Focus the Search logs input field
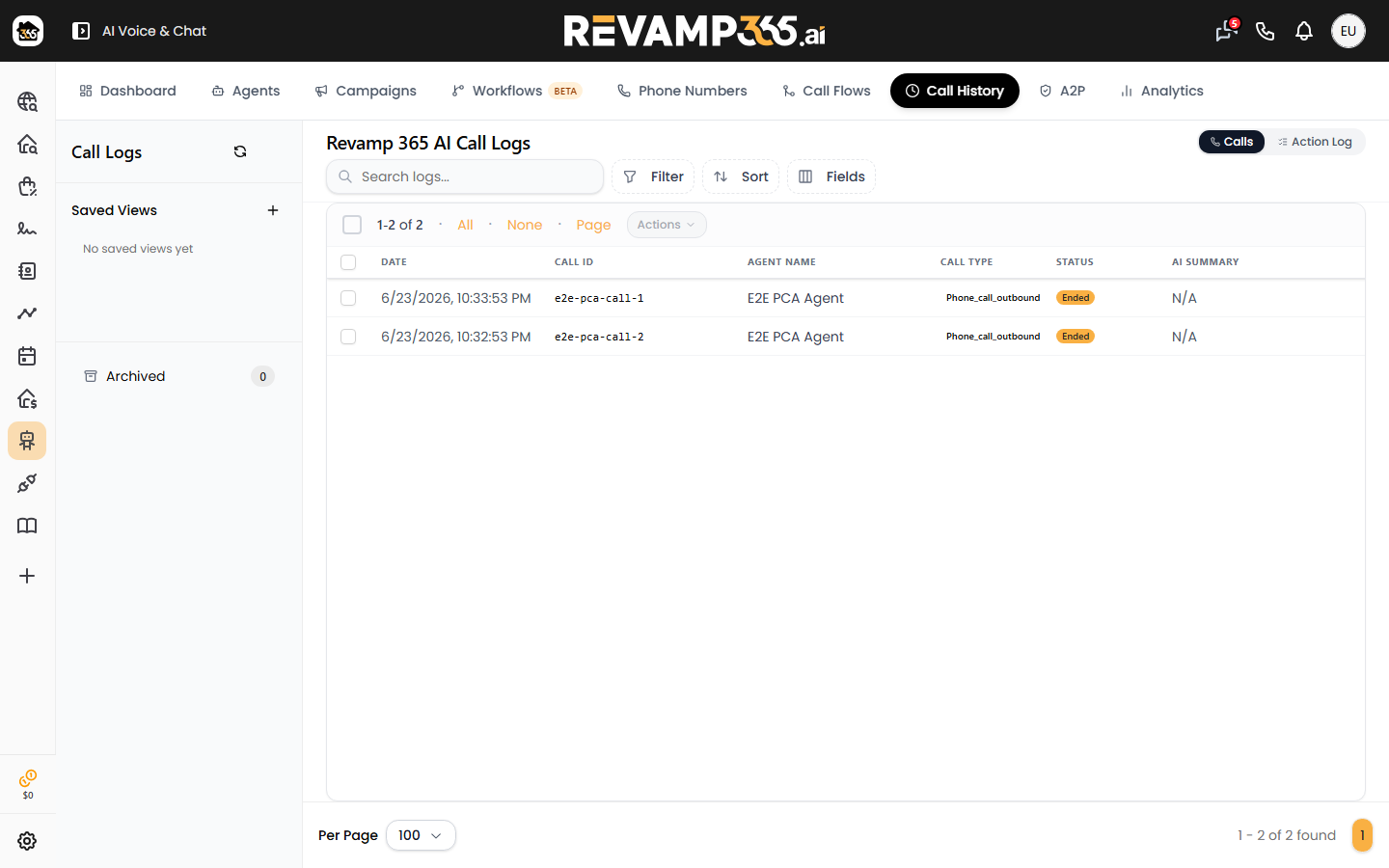This screenshot has width=1389, height=868. coord(465,176)
